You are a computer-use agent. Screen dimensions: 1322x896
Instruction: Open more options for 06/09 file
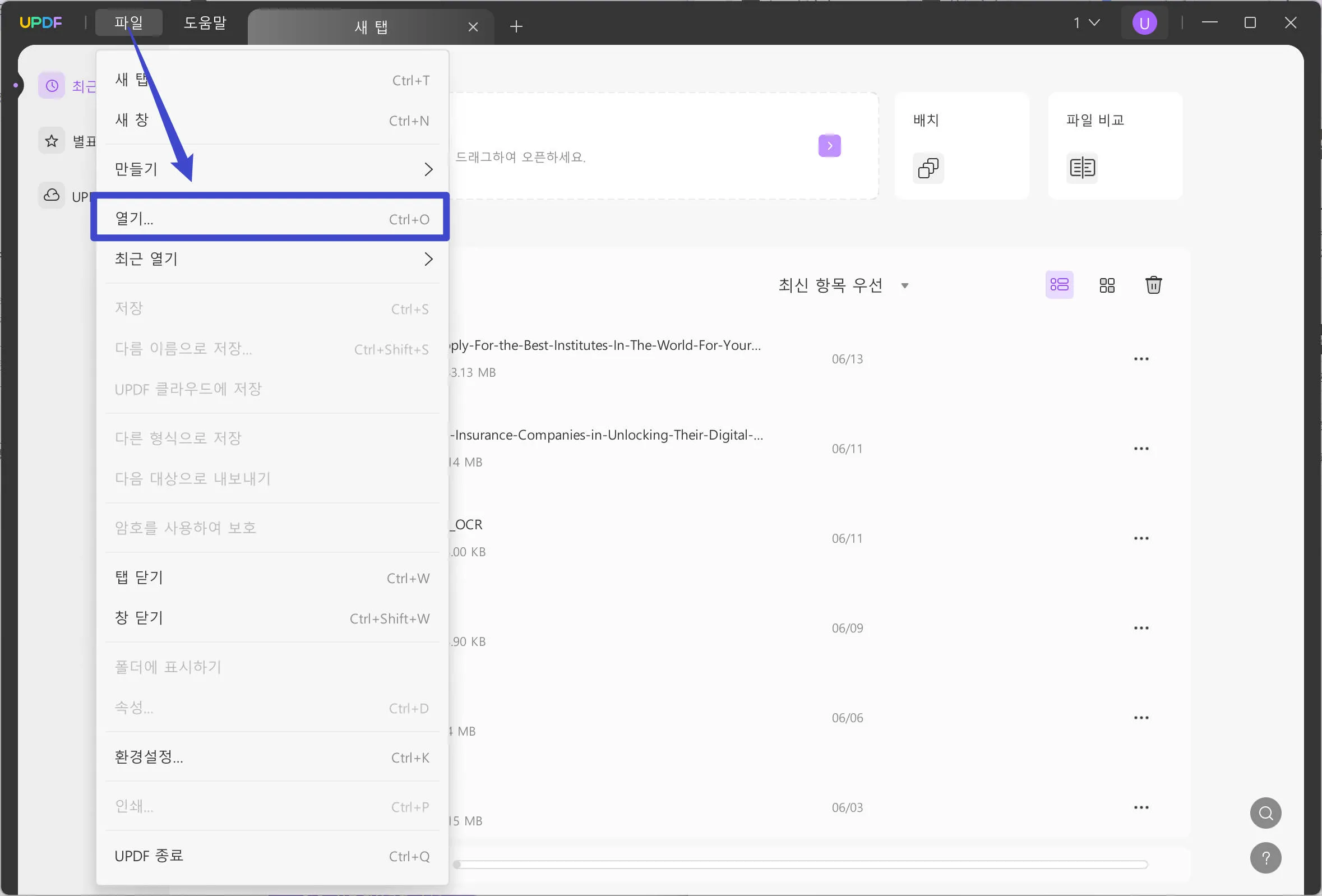click(1141, 628)
